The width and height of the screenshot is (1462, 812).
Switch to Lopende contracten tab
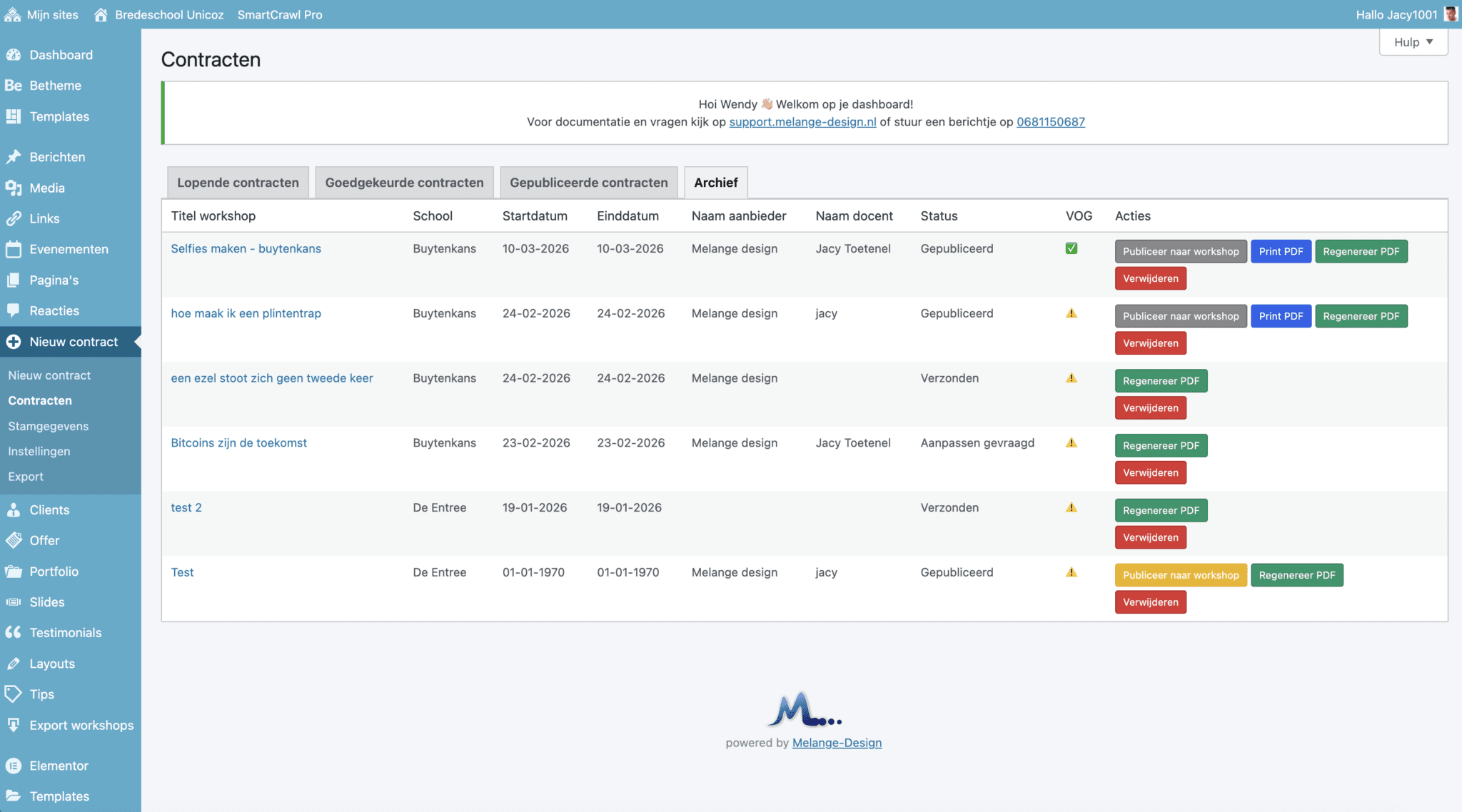tap(238, 183)
